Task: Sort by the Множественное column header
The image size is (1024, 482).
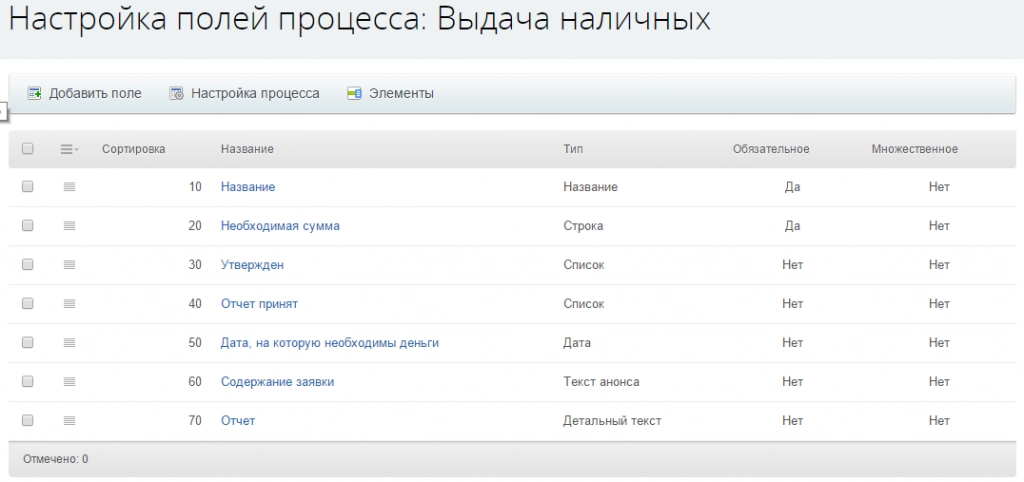Action: click(x=914, y=149)
